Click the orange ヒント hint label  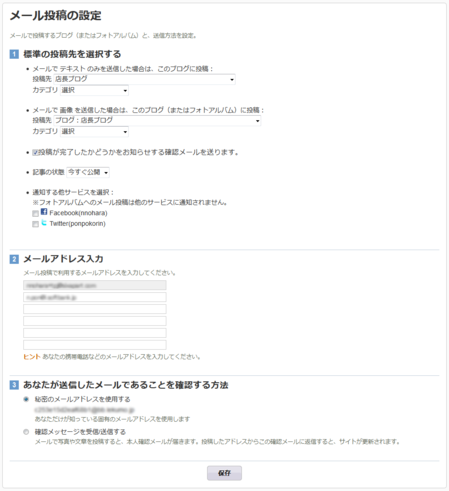(x=32, y=357)
